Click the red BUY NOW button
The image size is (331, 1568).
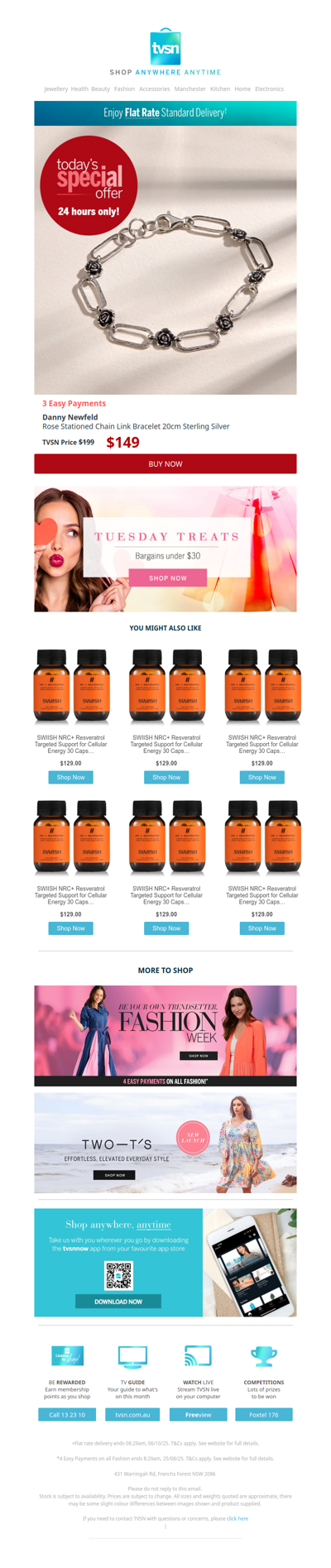(x=165, y=464)
